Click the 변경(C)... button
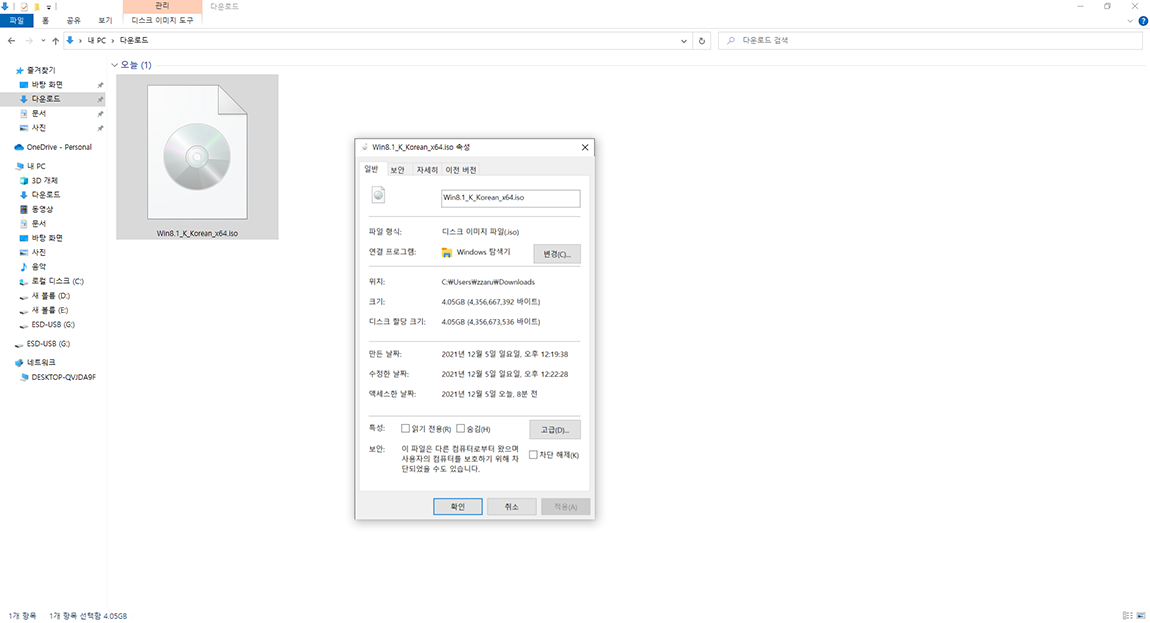The image size is (1150, 623). (557, 254)
